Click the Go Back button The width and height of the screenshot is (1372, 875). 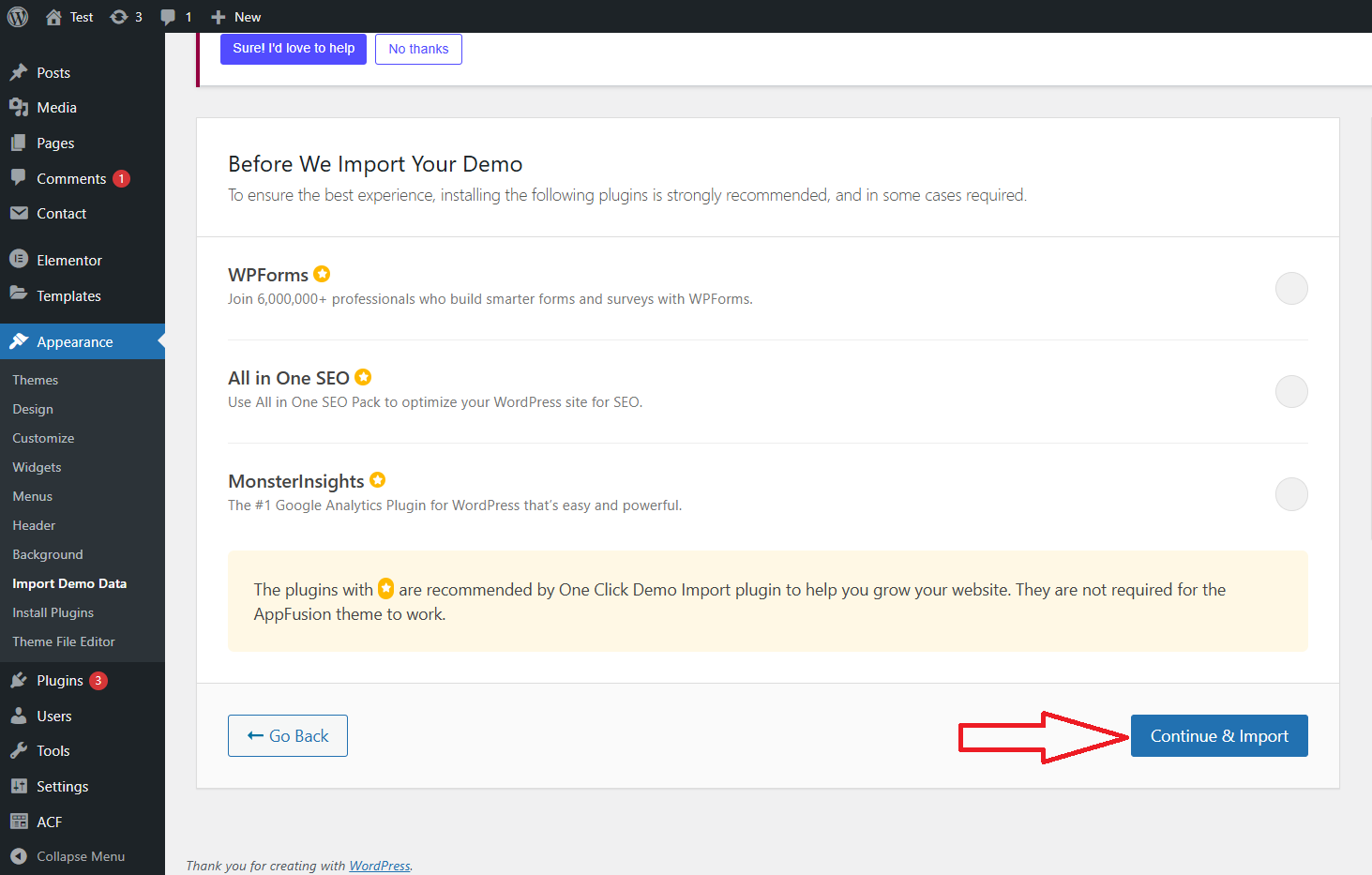[288, 736]
